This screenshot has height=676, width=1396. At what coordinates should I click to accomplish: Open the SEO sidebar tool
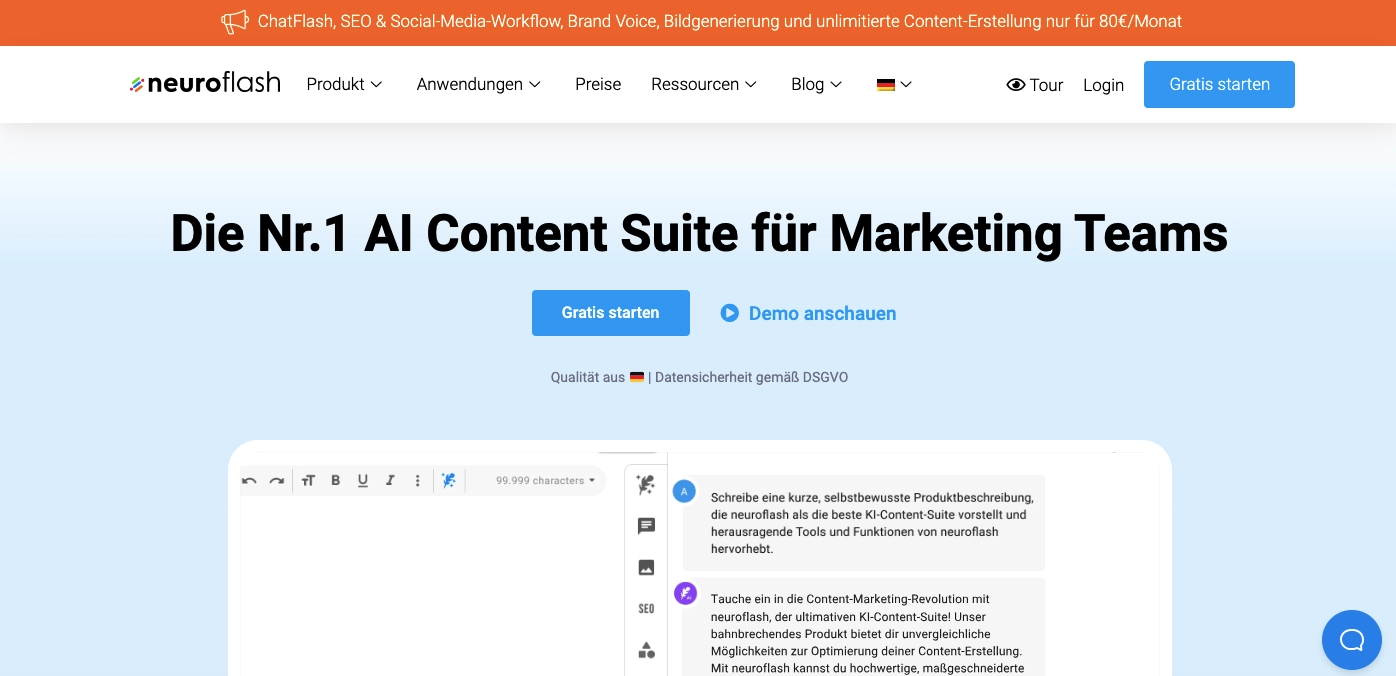pos(646,609)
